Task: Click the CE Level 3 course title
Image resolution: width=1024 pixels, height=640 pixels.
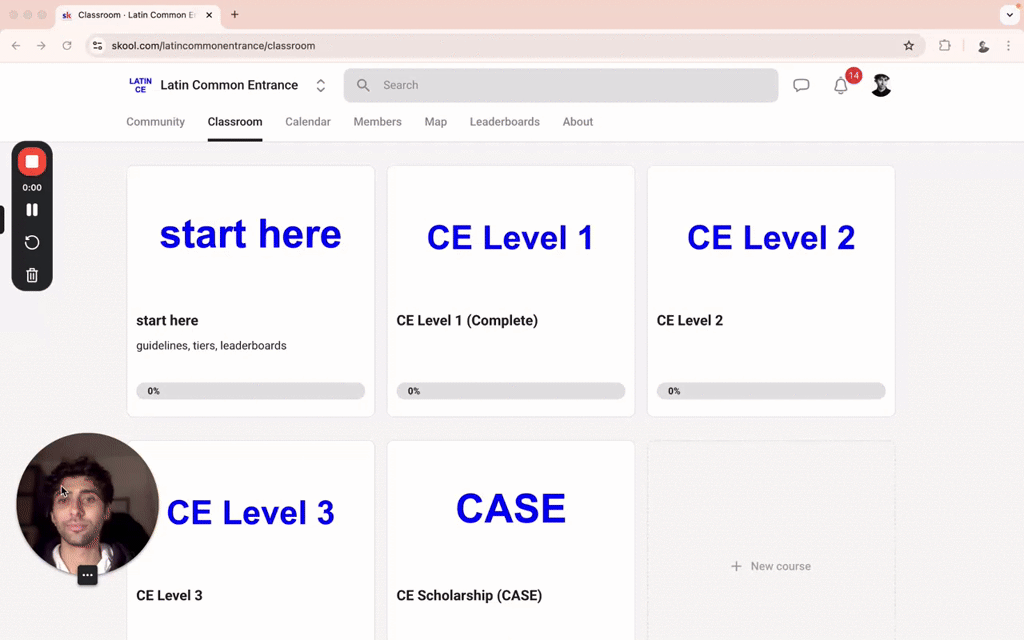Action: point(169,596)
